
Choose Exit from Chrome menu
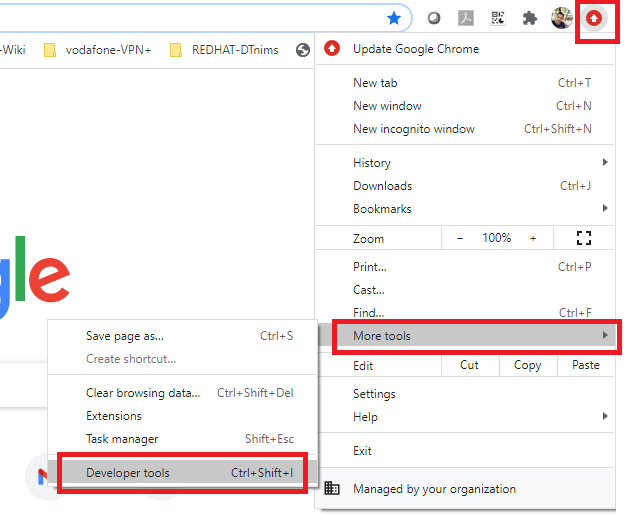465,451
